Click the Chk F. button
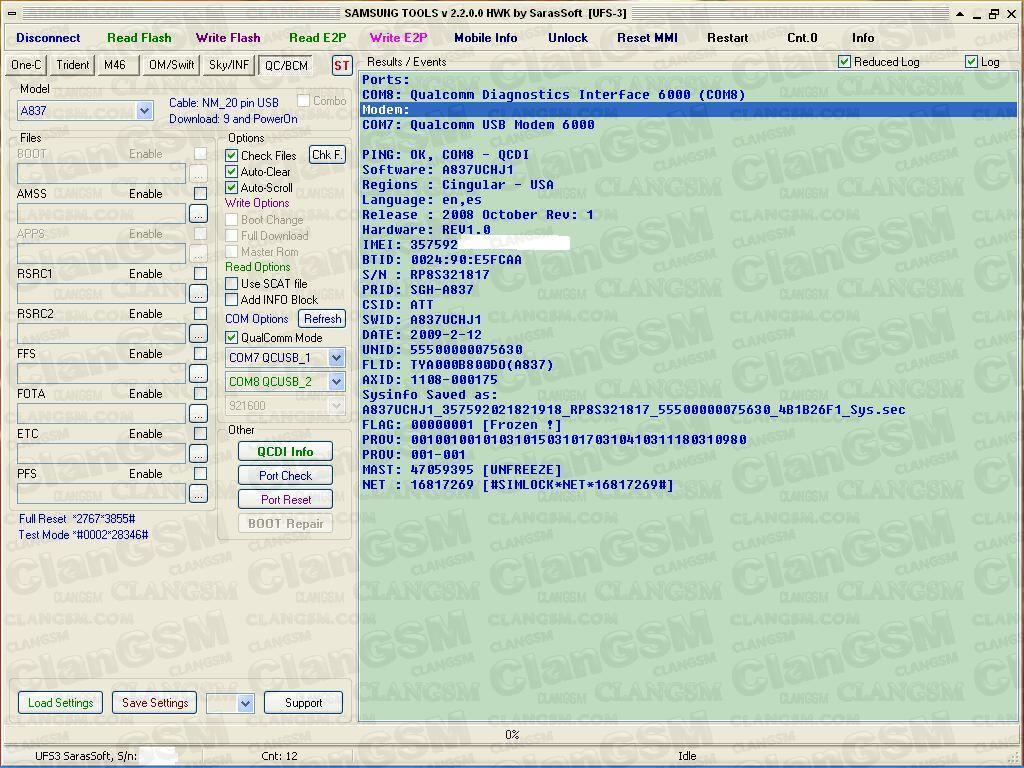Viewport: 1024px width, 768px height. coord(327,155)
